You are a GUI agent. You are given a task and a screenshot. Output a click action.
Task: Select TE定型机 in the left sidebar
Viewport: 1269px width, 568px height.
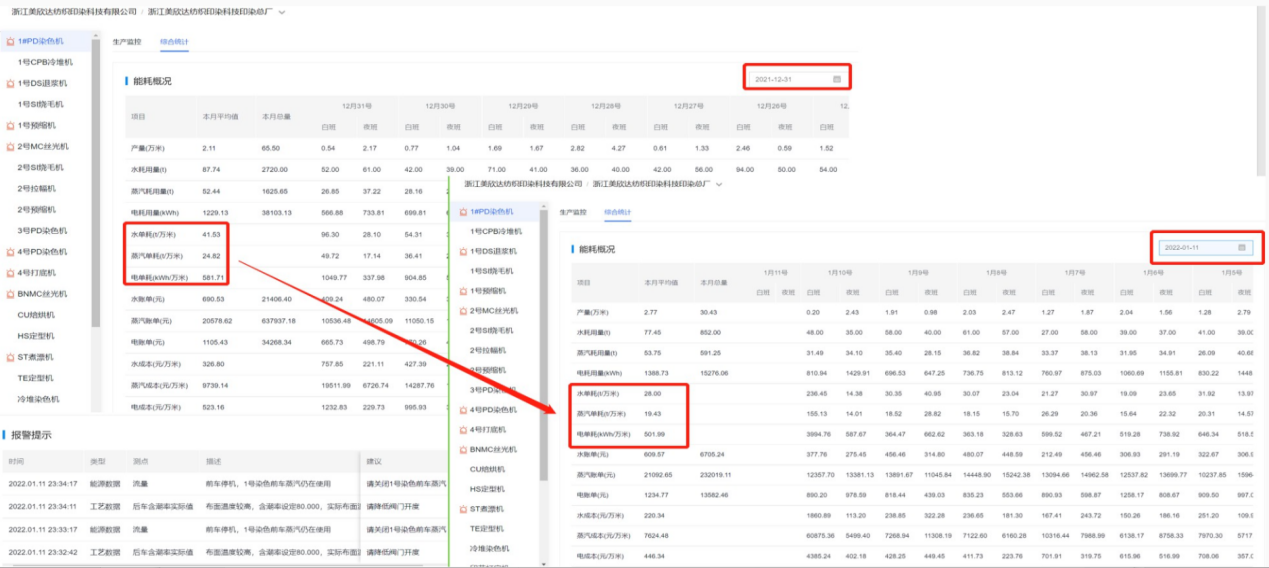[38, 378]
